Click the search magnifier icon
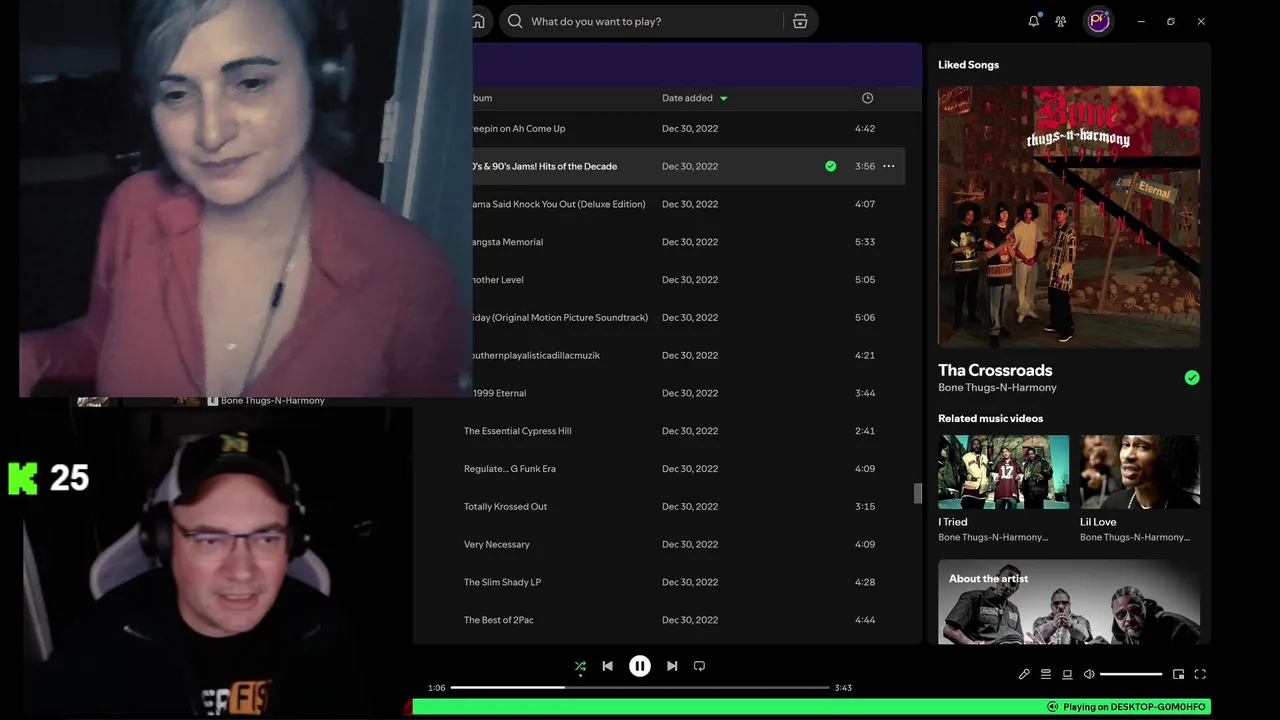This screenshot has width=1280, height=720. pyautogui.click(x=515, y=21)
